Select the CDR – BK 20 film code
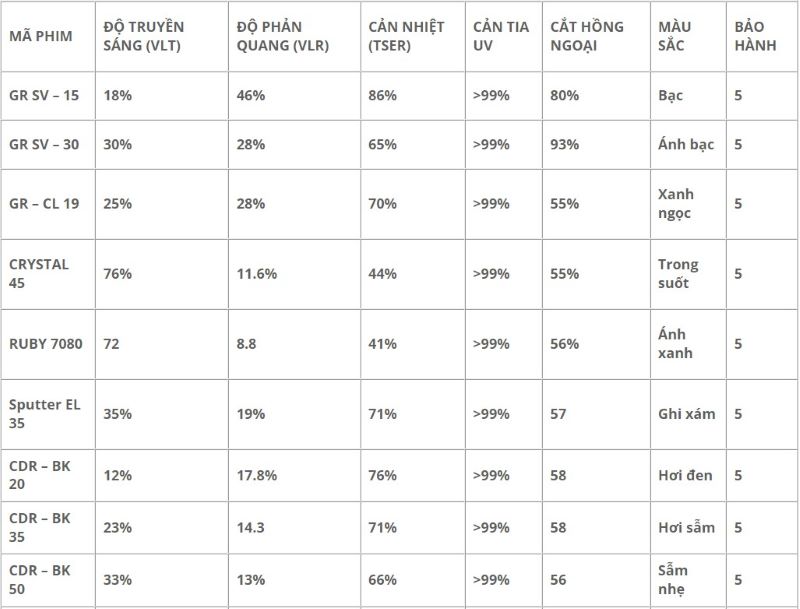This screenshot has height=609, width=800. [x=40, y=475]
